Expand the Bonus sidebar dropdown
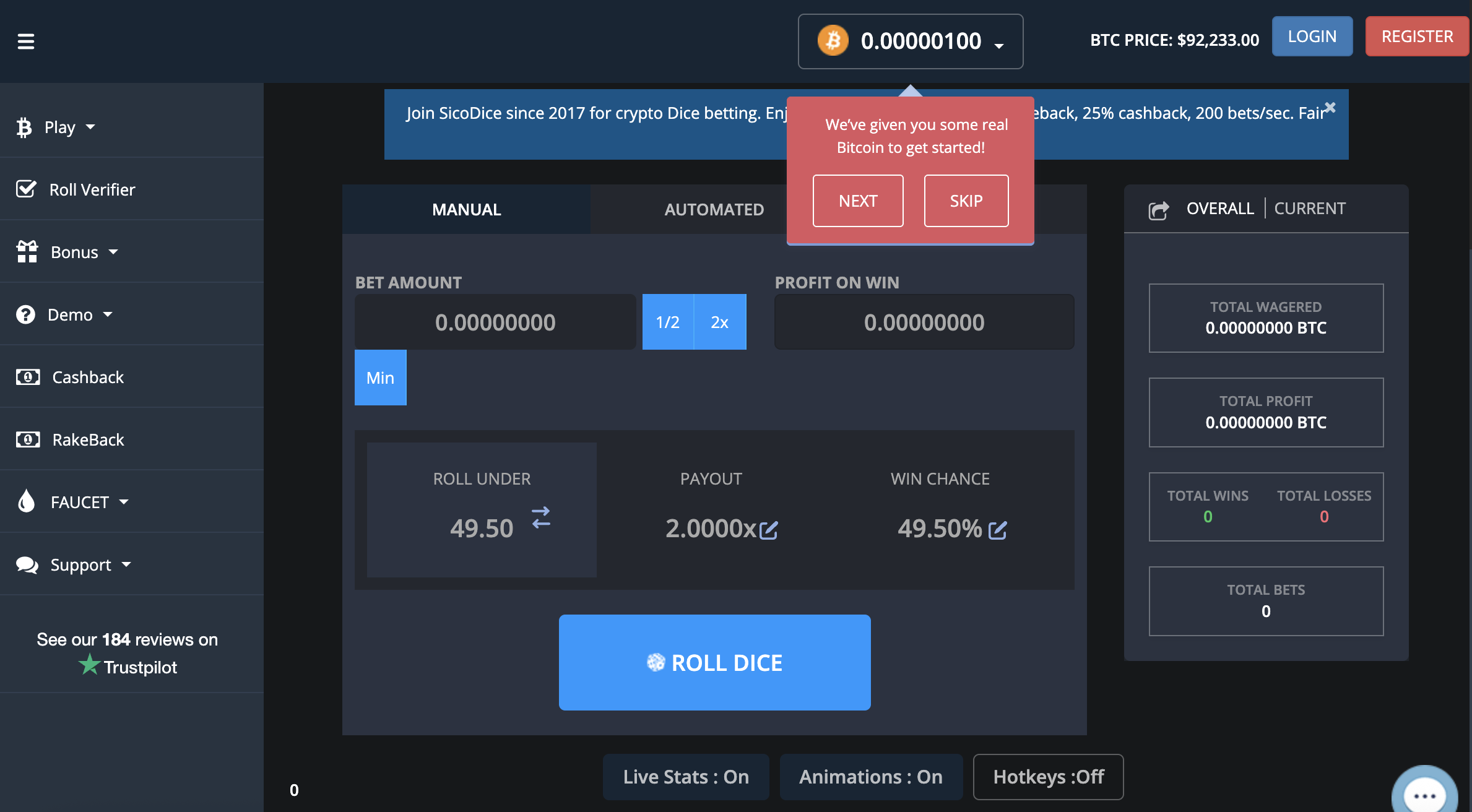This screenshot has width=1472, height=812. tap(74, 252)
